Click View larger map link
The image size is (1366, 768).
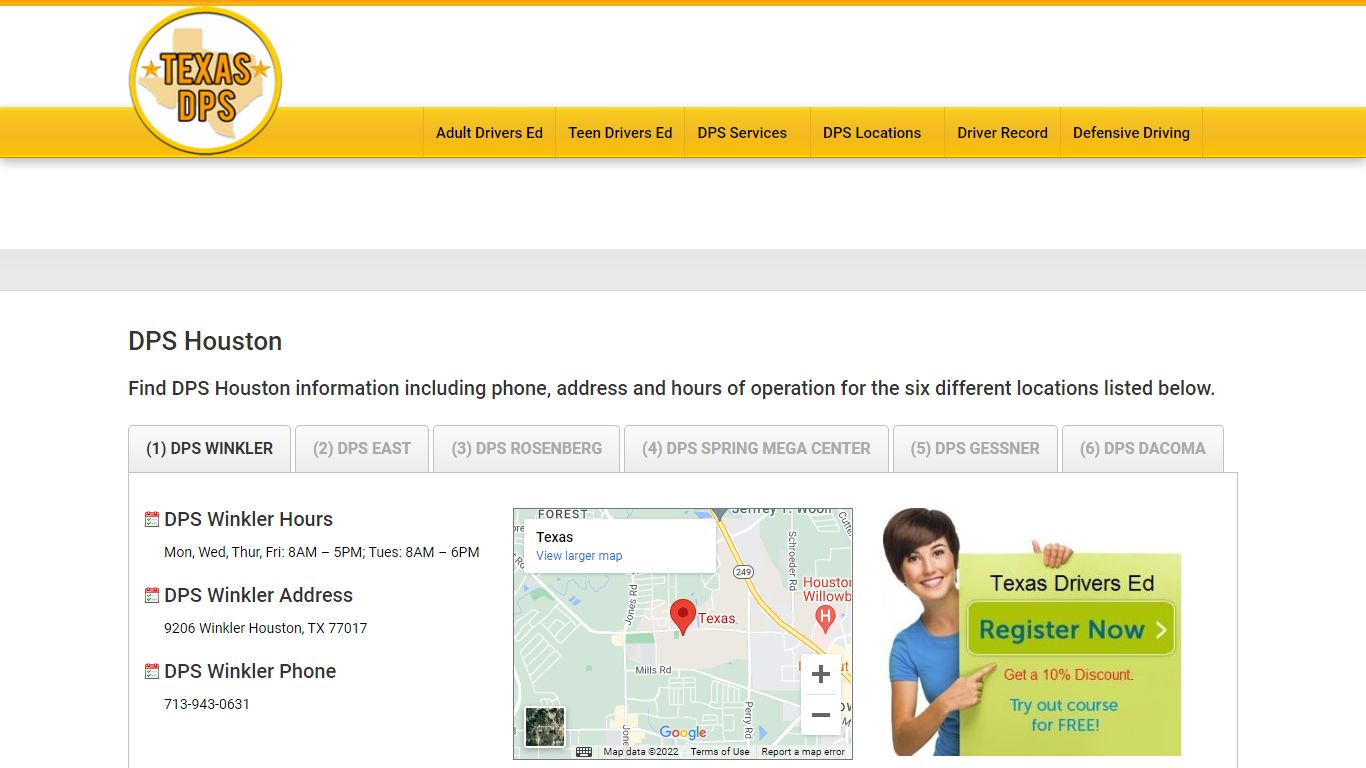click(579, 556)
